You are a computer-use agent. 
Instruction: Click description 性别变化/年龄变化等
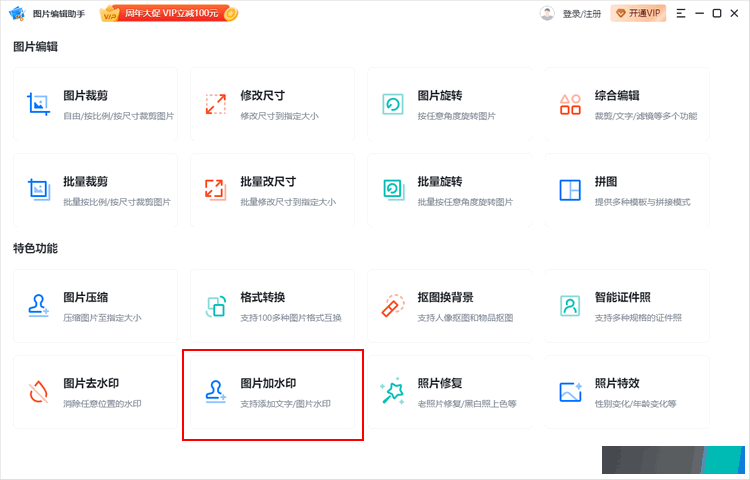636,404
